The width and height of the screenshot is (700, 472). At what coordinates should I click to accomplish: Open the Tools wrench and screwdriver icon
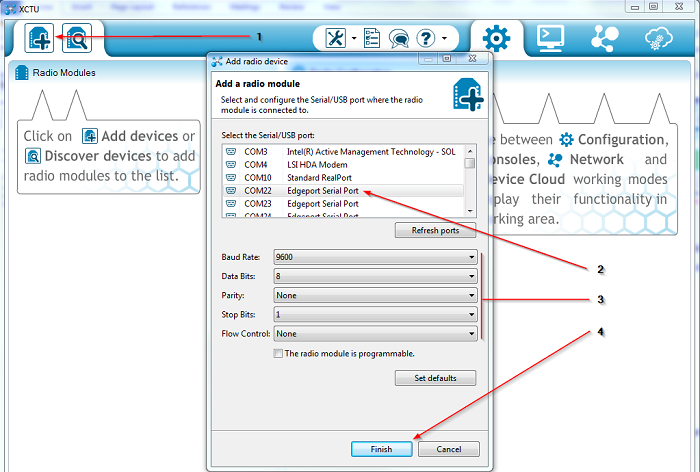[336, 38]
